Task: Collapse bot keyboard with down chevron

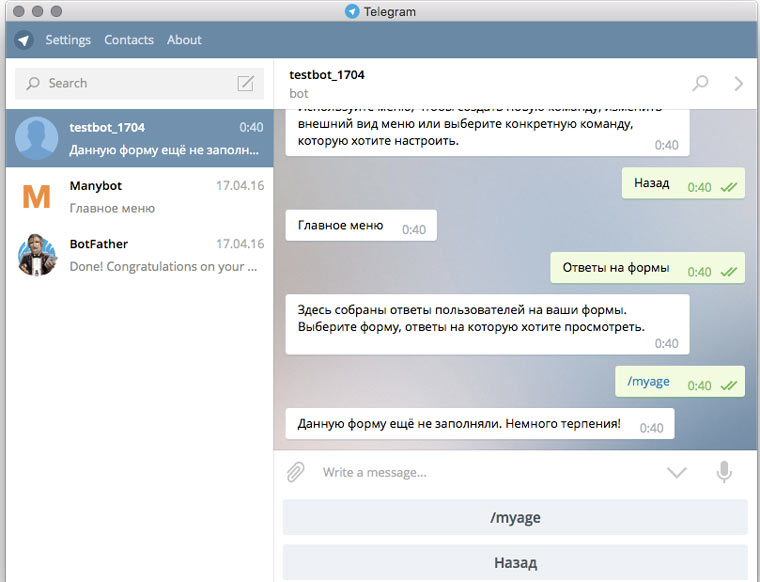Action: 677,472
